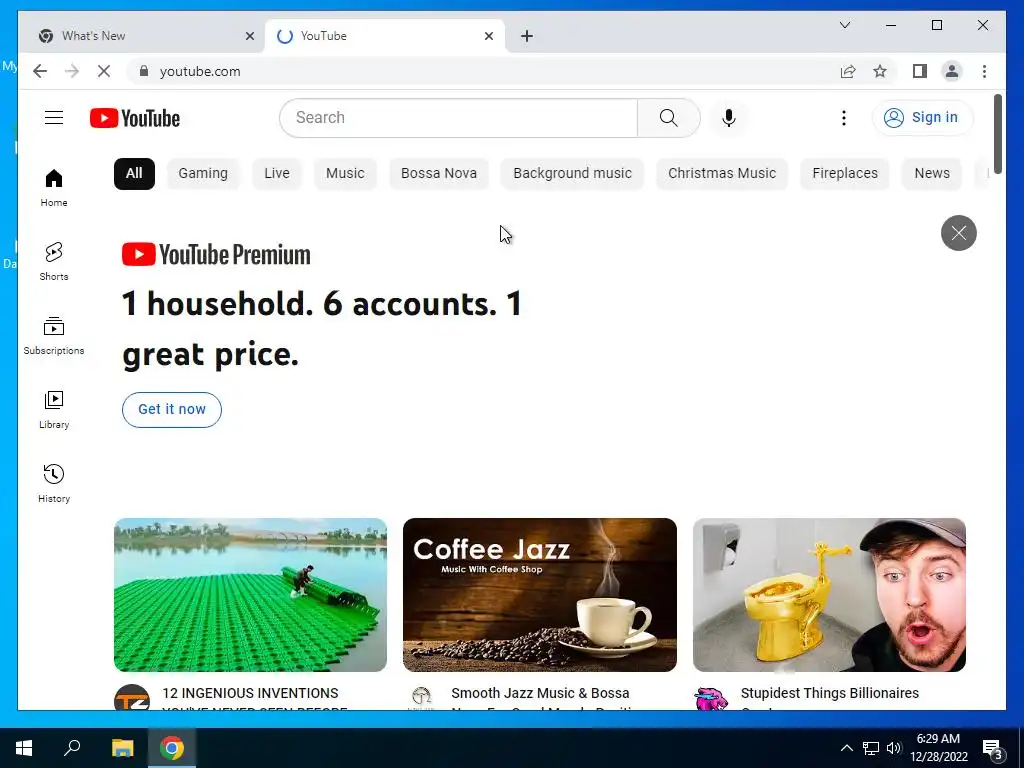Show hidden system tray icons
The image size is (1024, 768).
point(846,748)
